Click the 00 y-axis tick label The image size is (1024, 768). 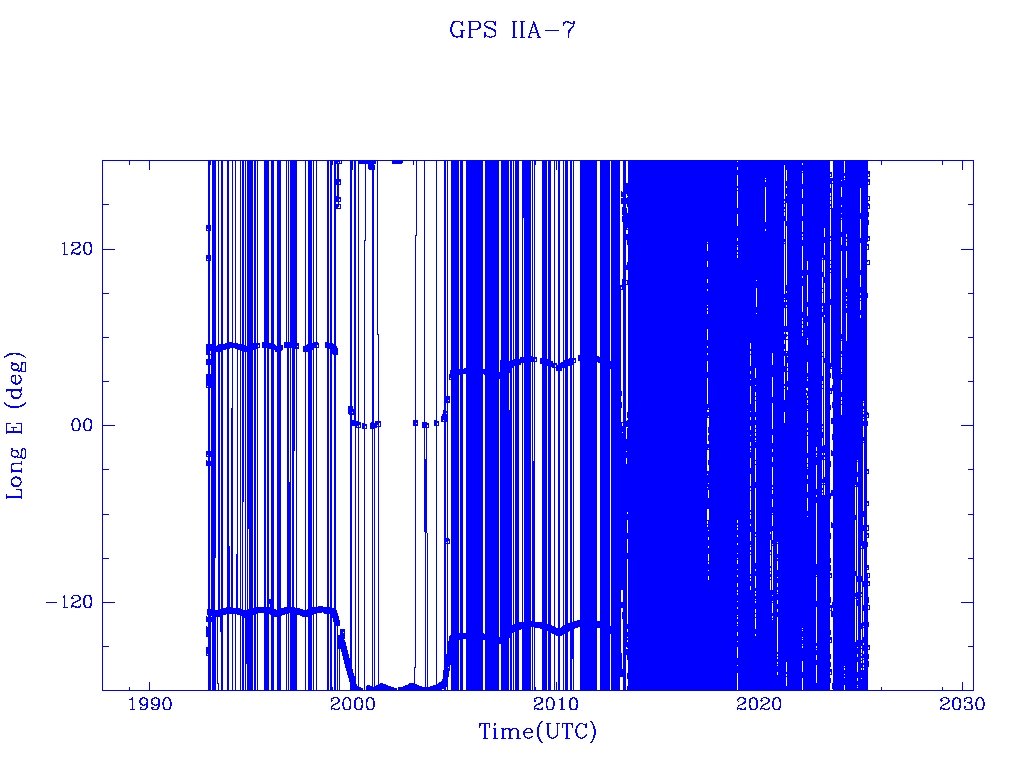tap(82, 425)
